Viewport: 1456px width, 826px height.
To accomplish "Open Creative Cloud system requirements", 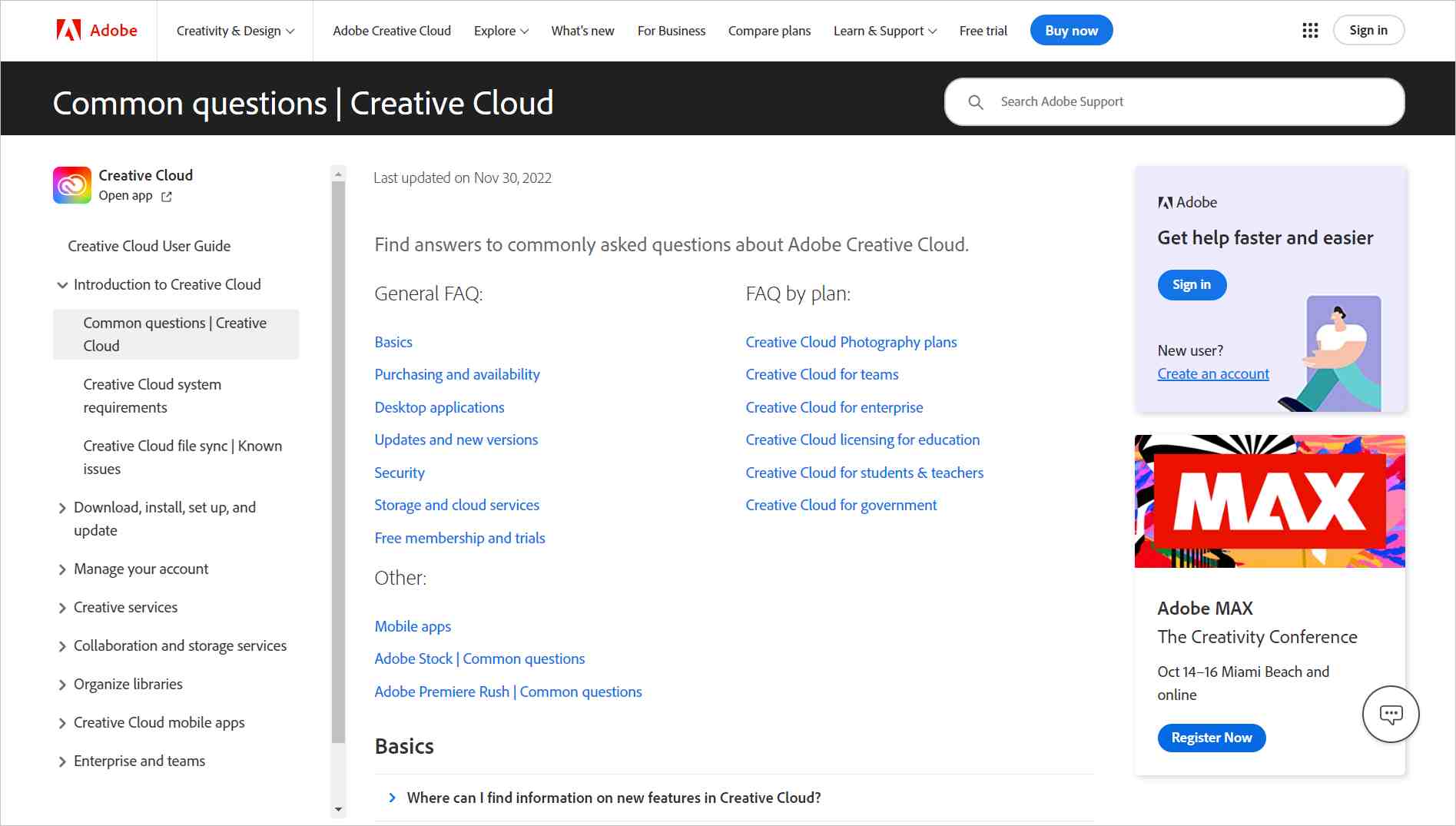I will (152, 396).
